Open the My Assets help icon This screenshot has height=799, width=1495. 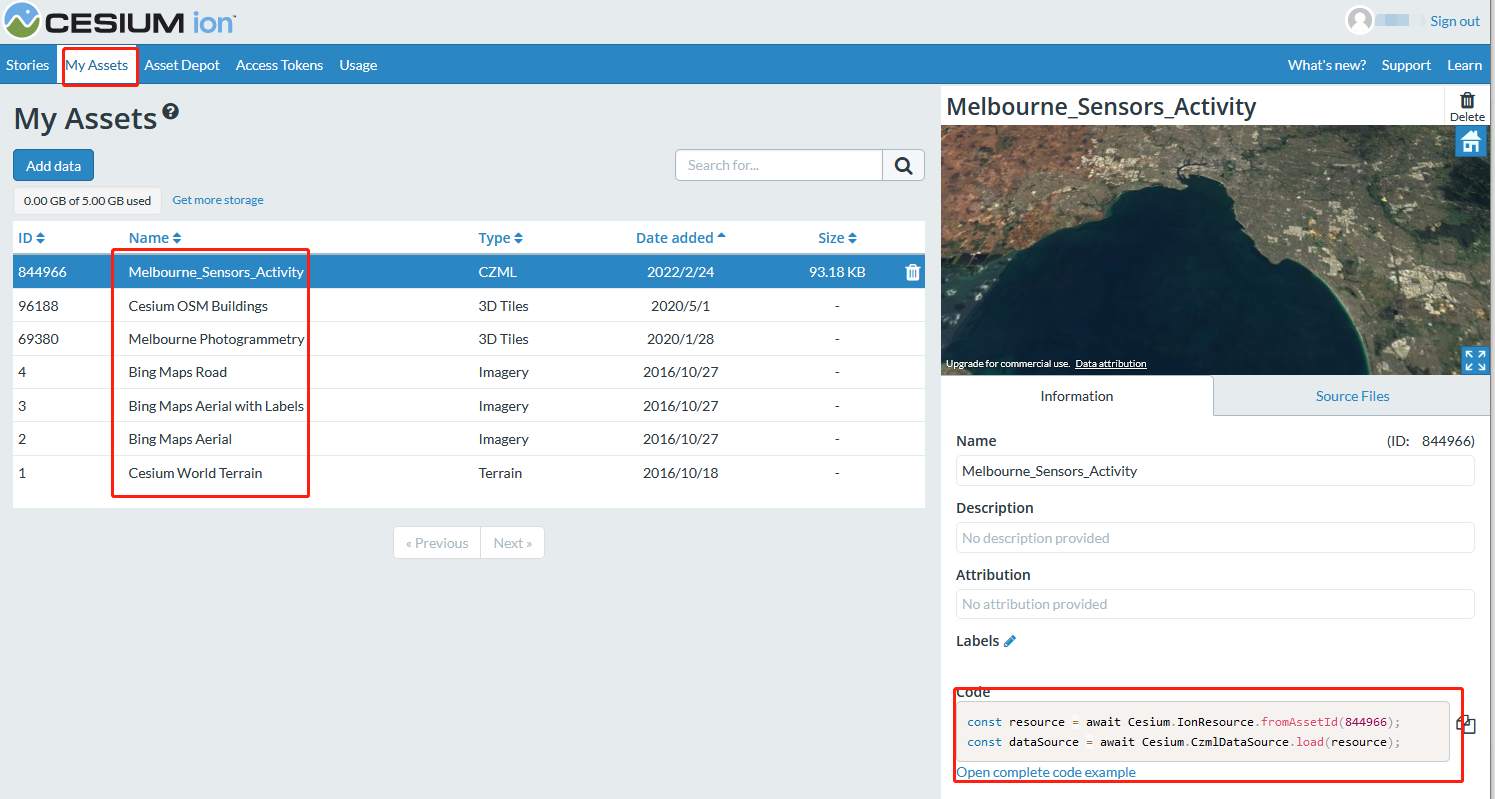171,112
